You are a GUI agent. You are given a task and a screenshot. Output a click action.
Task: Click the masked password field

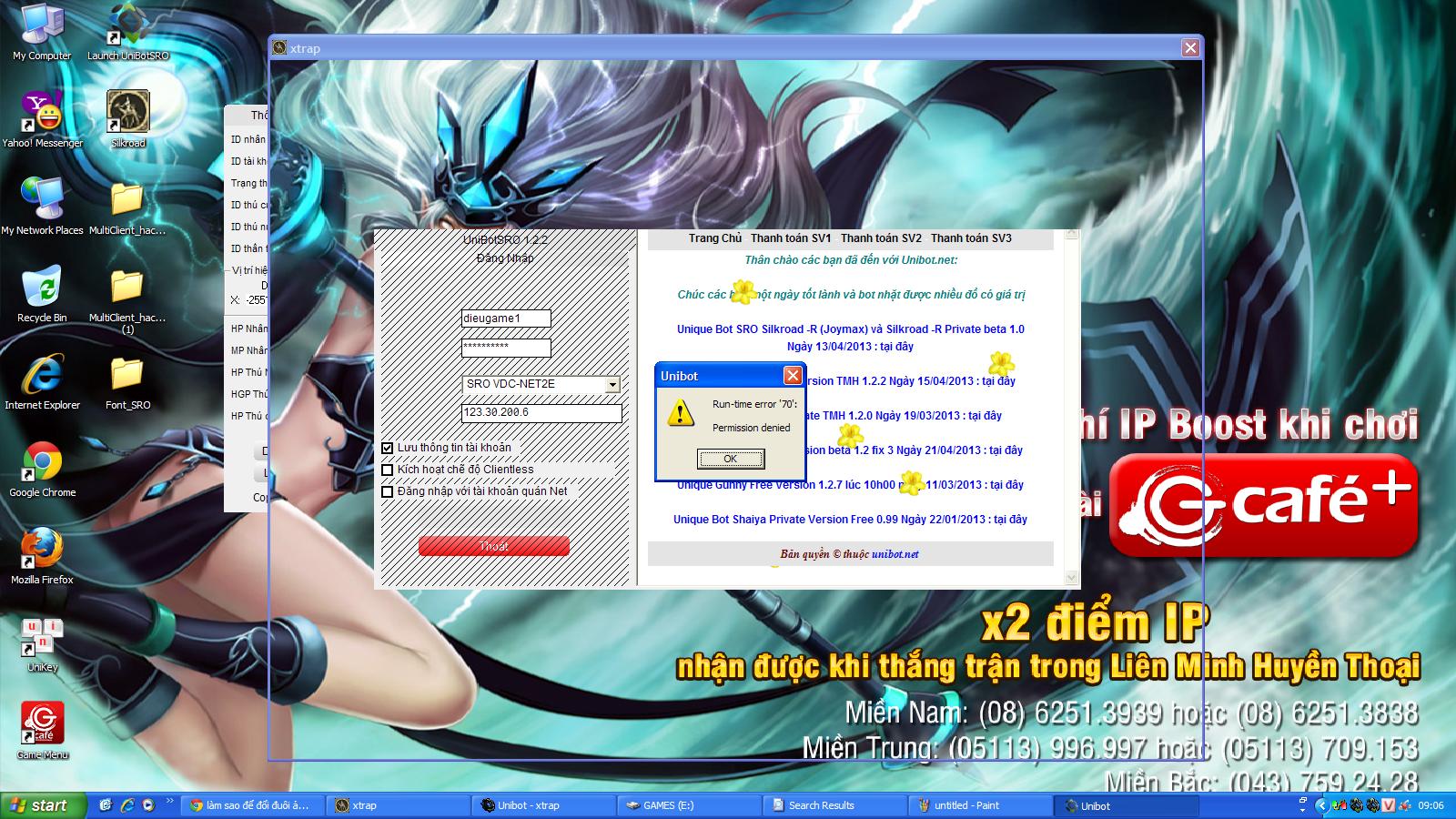point(506,348)
